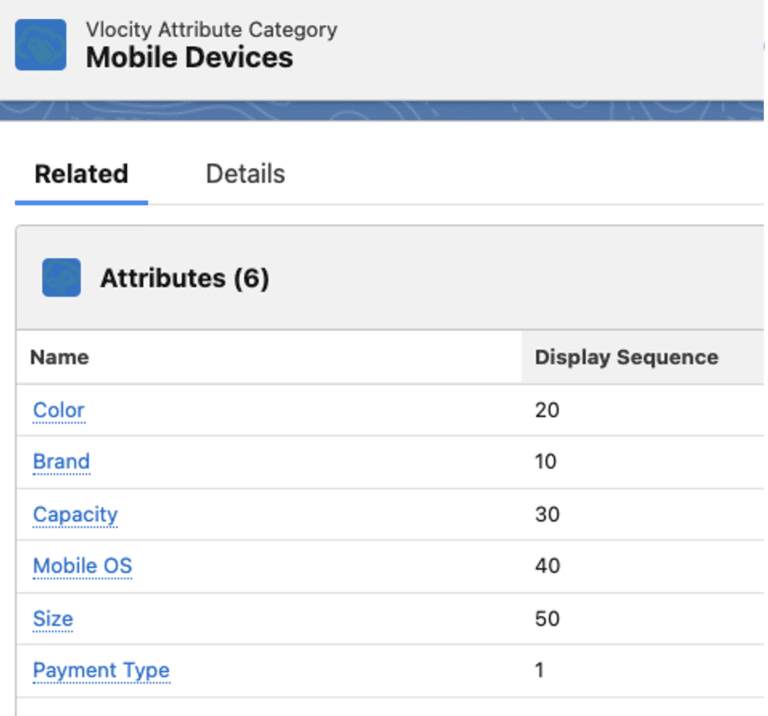
Task: Select the Display Sequence value 1
Action: click(x=540, y=670)
